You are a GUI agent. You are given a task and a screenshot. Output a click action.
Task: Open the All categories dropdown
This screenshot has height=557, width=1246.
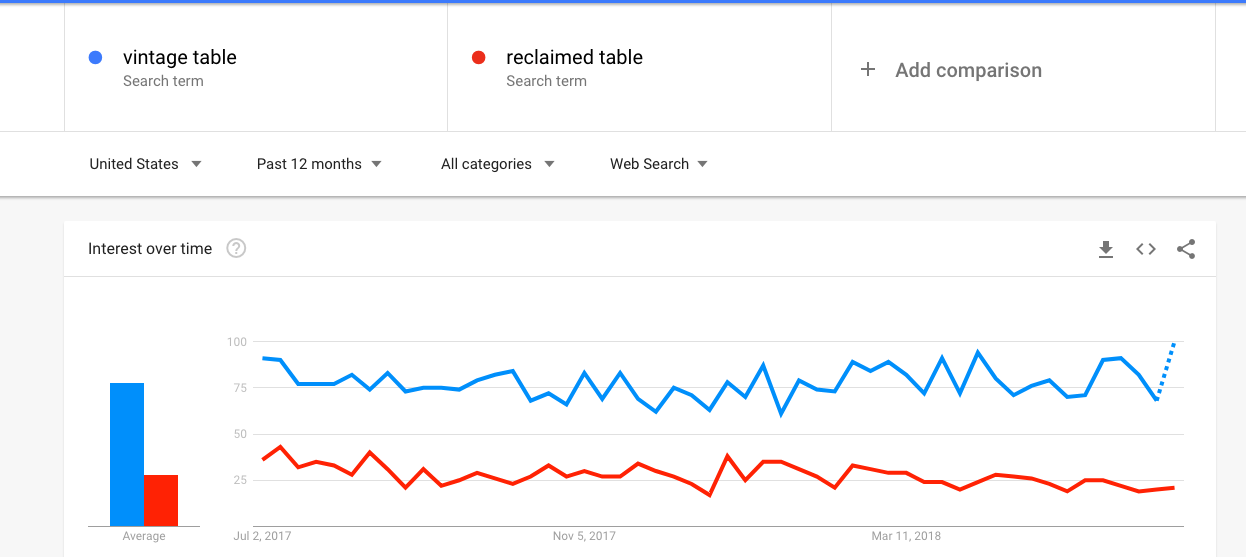(x=498, y=164)
